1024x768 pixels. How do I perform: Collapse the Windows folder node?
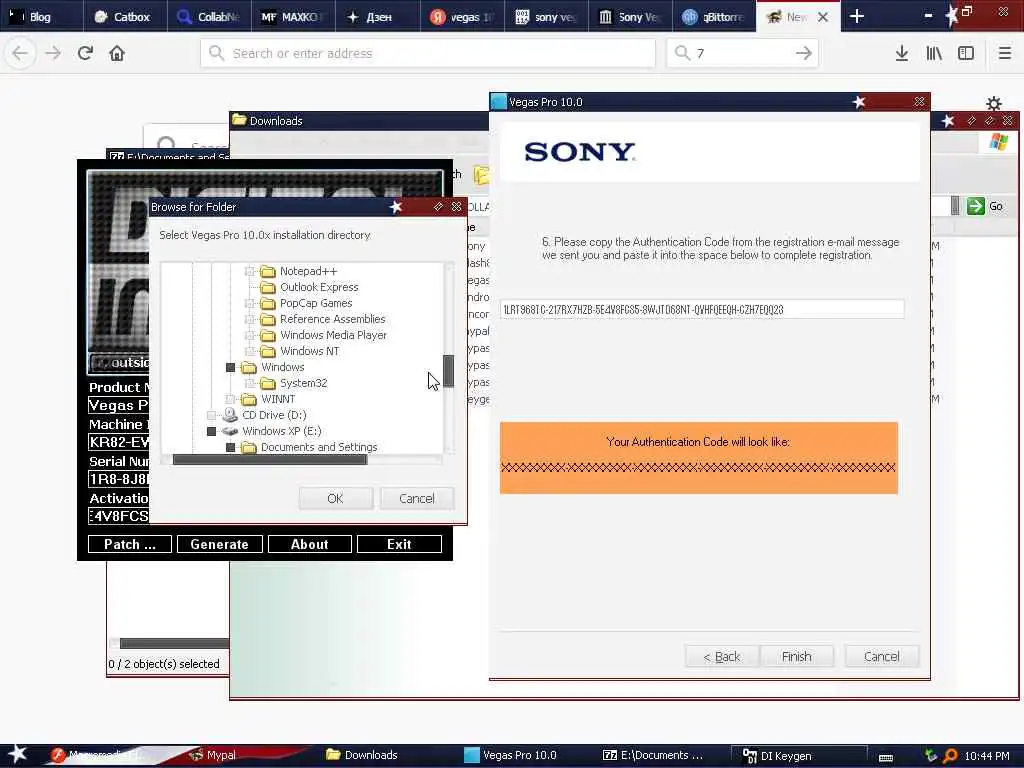point(230,367)
